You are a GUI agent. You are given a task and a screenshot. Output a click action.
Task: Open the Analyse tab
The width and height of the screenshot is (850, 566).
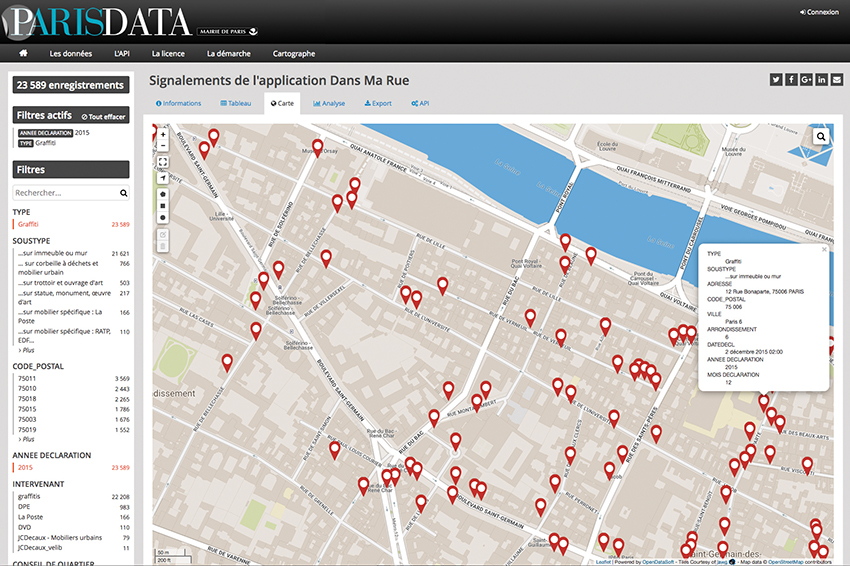coord(329,103)
